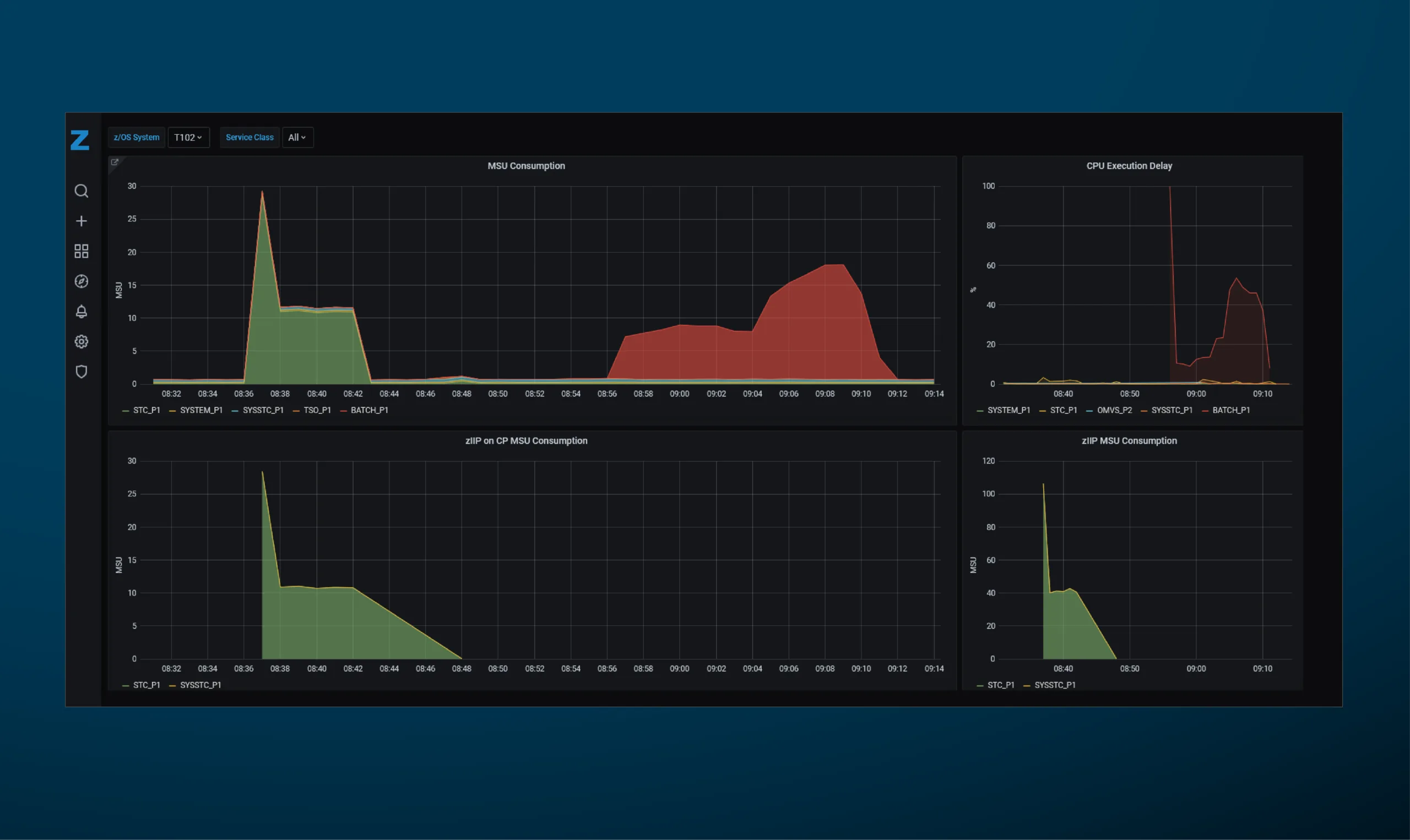This screenshot has width=1410, height=840.
Task: Open the configuration gear icon
Action: pyautogui.click(x=82, y=341)
